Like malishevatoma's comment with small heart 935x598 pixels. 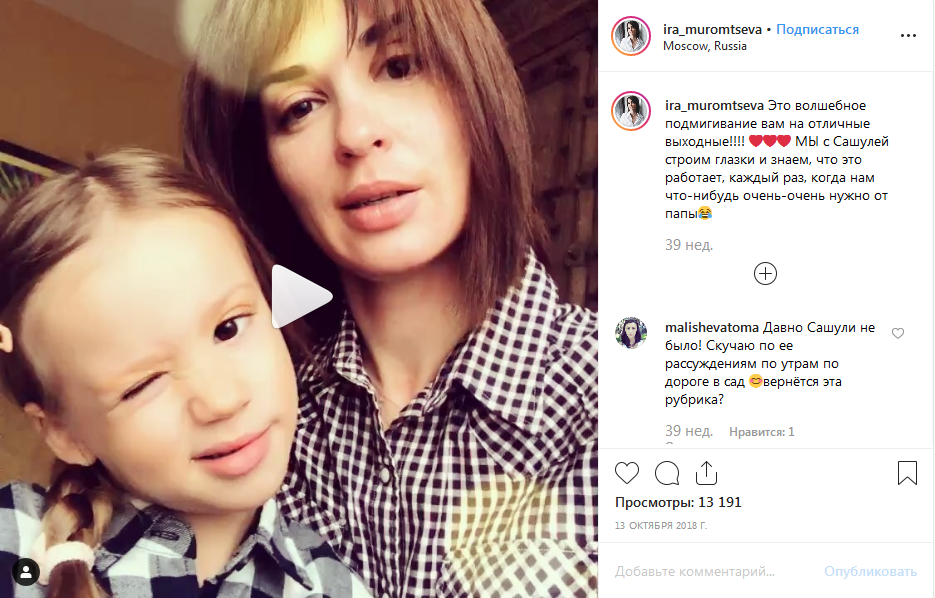(x=897, y=333)
